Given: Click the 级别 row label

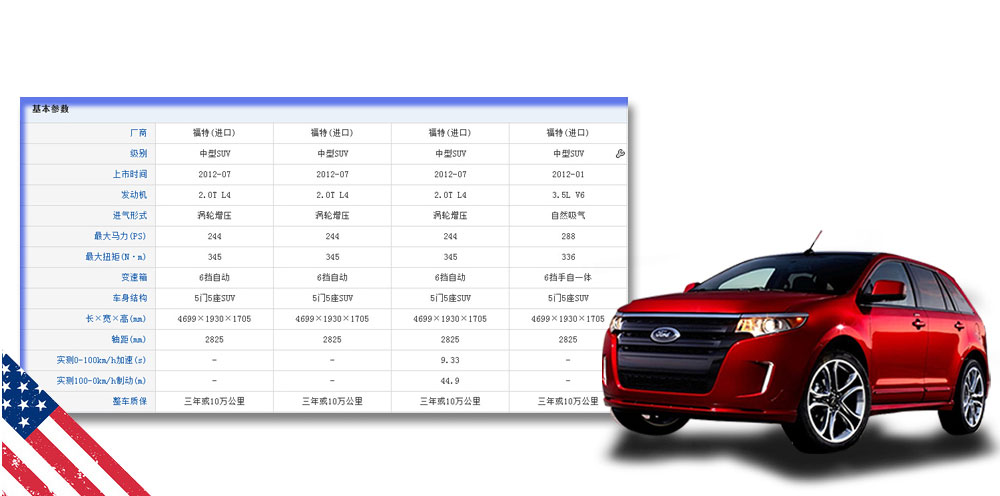Looking at the screenshot, I should [137, 154].
